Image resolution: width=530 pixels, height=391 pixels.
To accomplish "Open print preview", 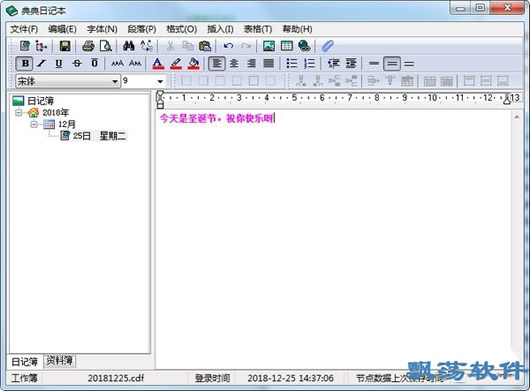I will point(106,46).
